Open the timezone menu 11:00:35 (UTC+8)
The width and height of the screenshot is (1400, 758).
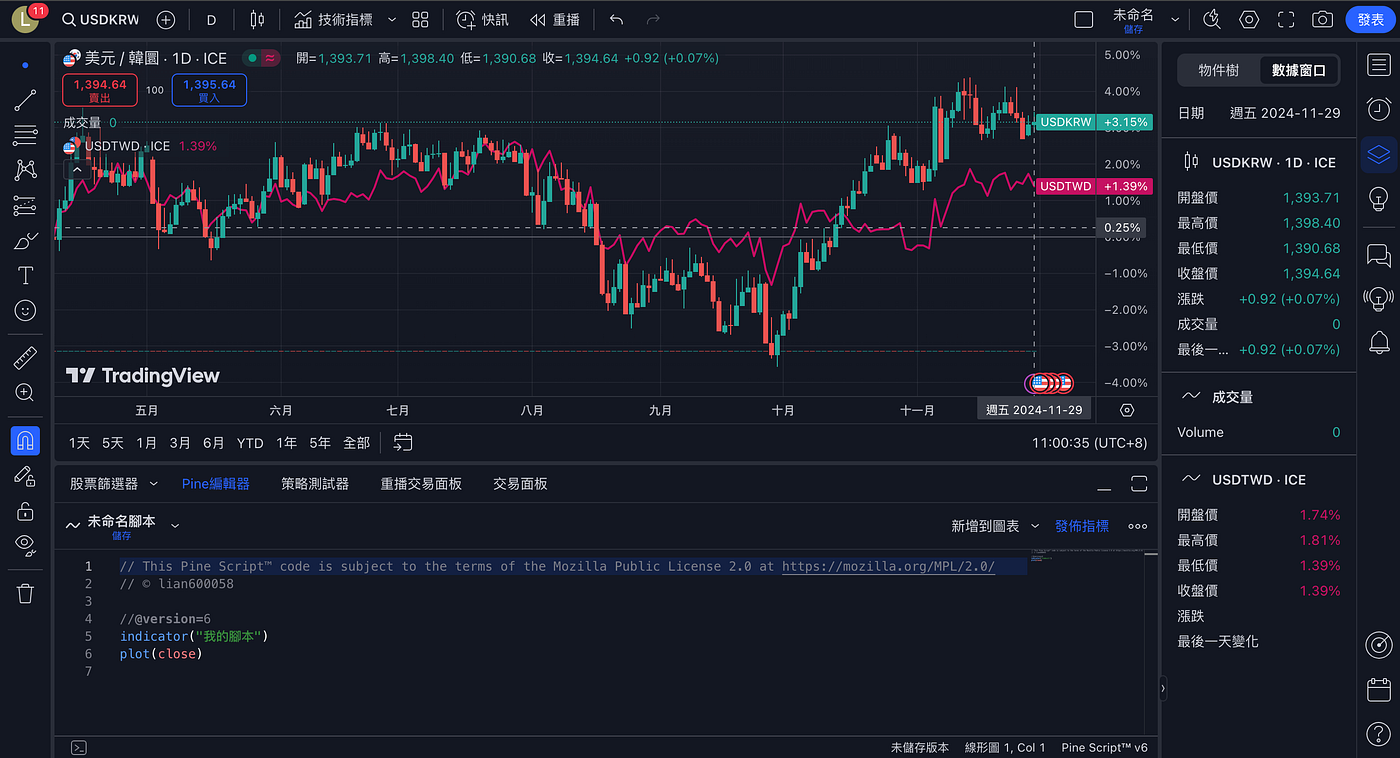click(x=1090, y=442)
